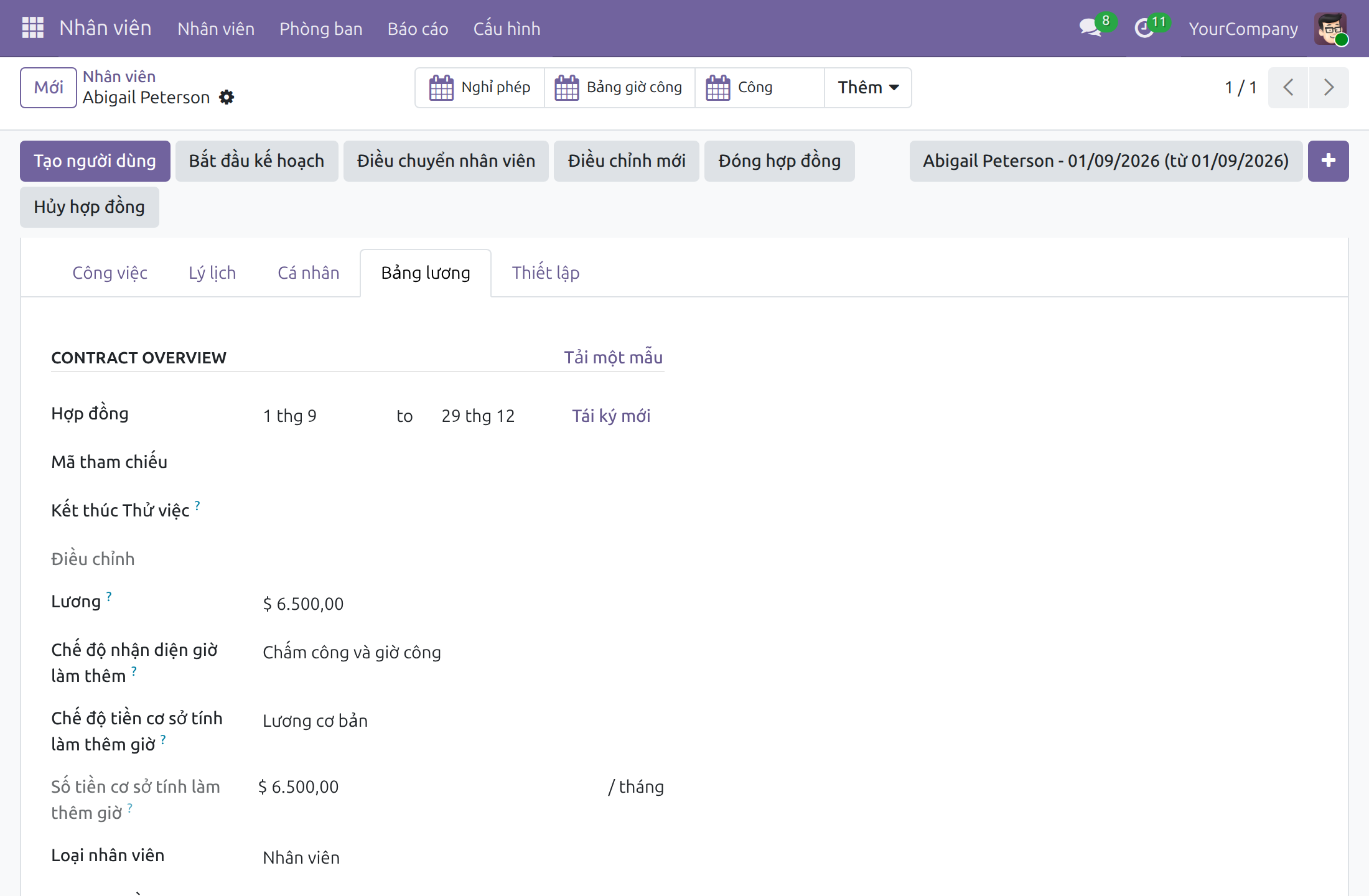Open YourCompany company switcher
This screenshot has width=1369, height=896.
point(1243,29)
